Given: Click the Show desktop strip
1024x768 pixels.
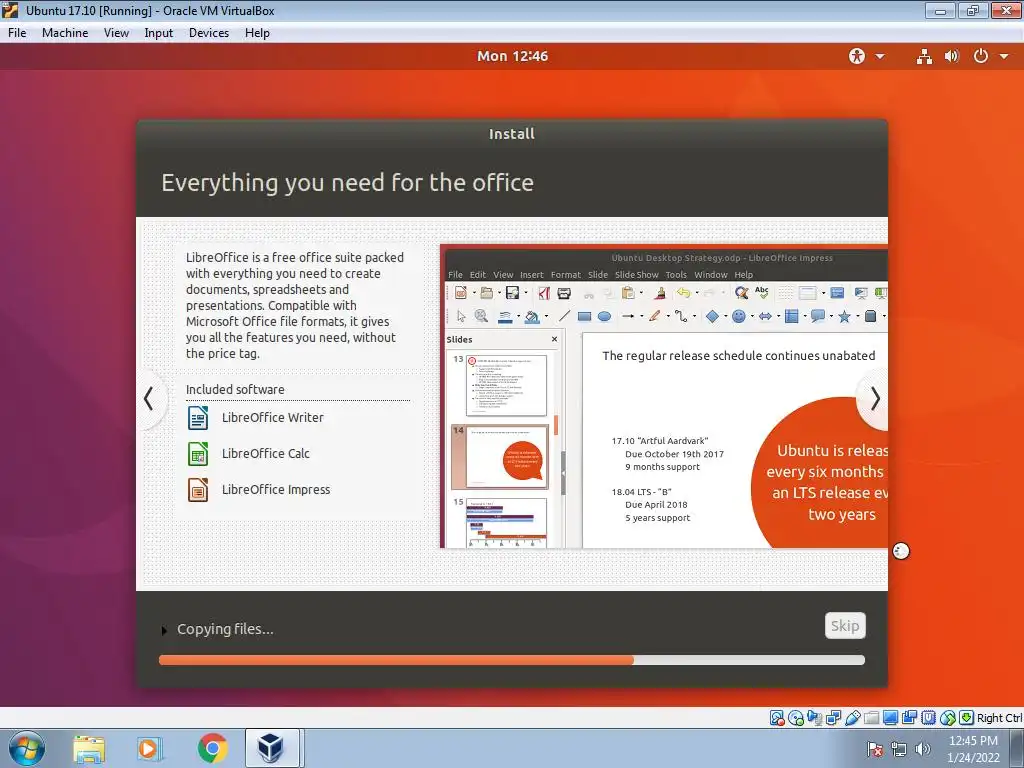Looking at the screenshot, I should tap(1019, 748).
